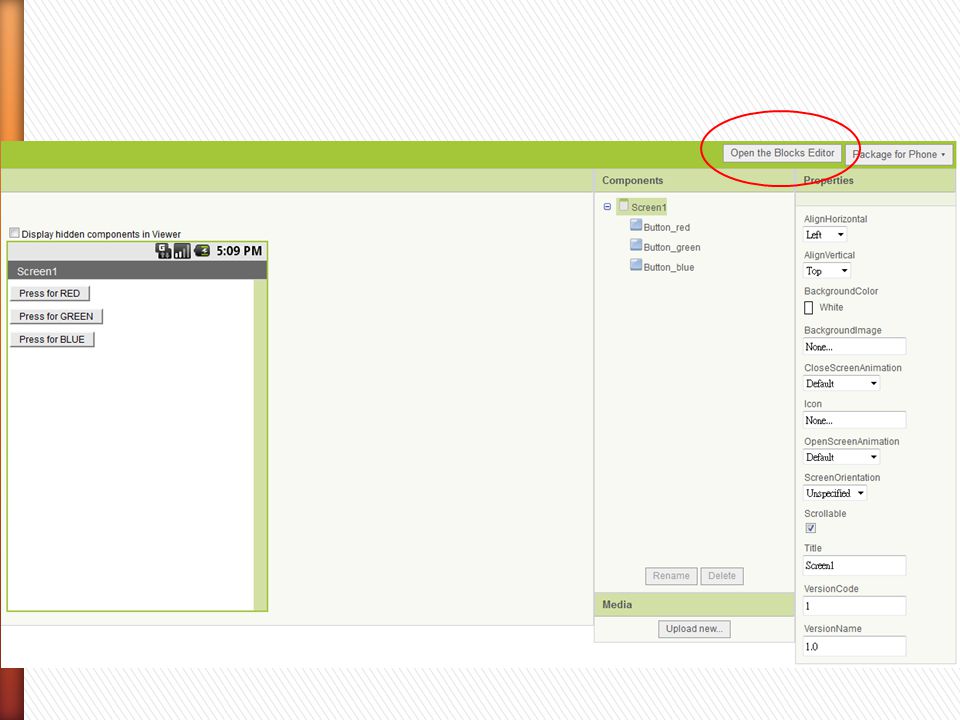Open the CloseScreenAnimation dropdown
Viewport: 960px width, 720px height.
tap(841, 383)
